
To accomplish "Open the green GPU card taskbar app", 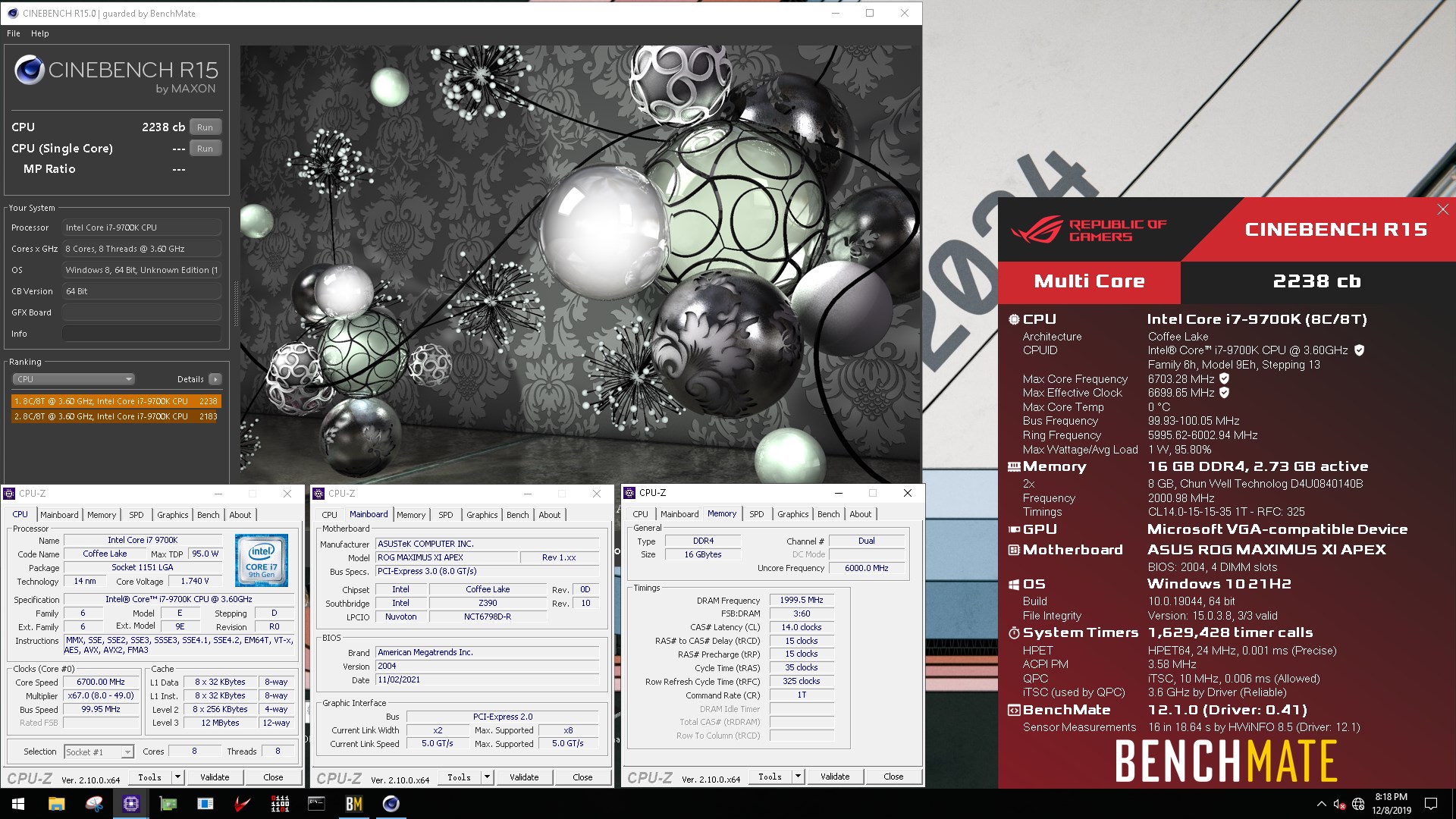I will 168,804.
